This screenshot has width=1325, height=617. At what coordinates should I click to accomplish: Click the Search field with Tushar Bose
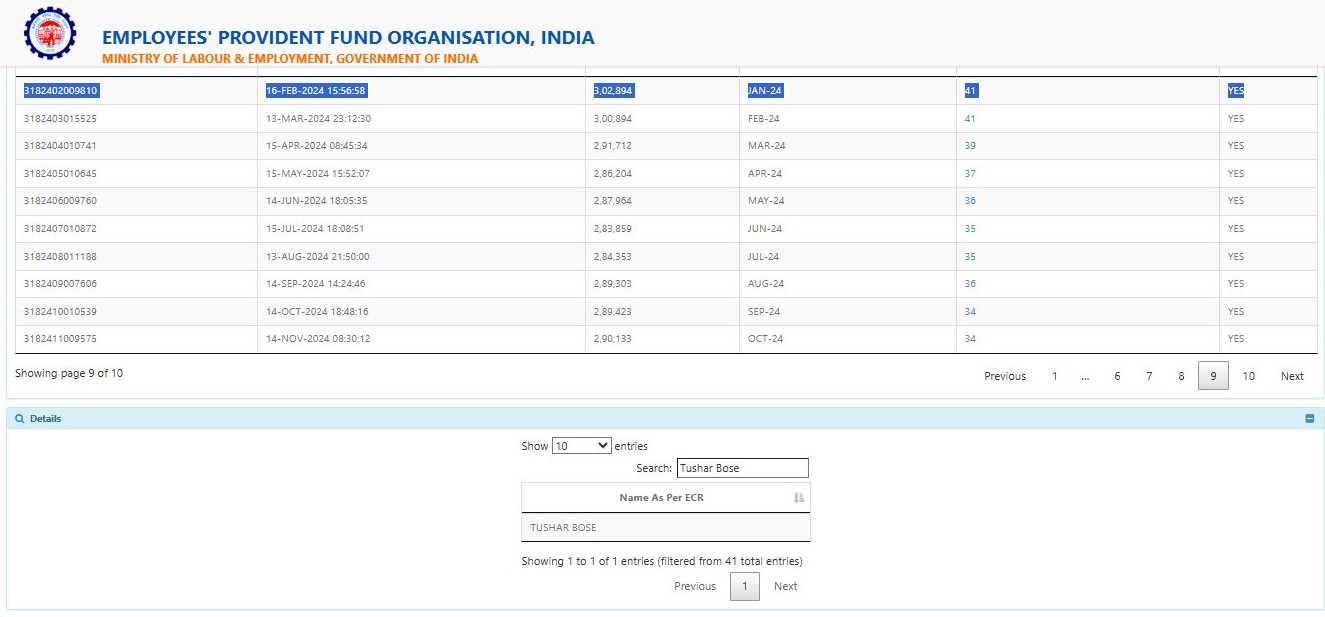tap(742, 468)
